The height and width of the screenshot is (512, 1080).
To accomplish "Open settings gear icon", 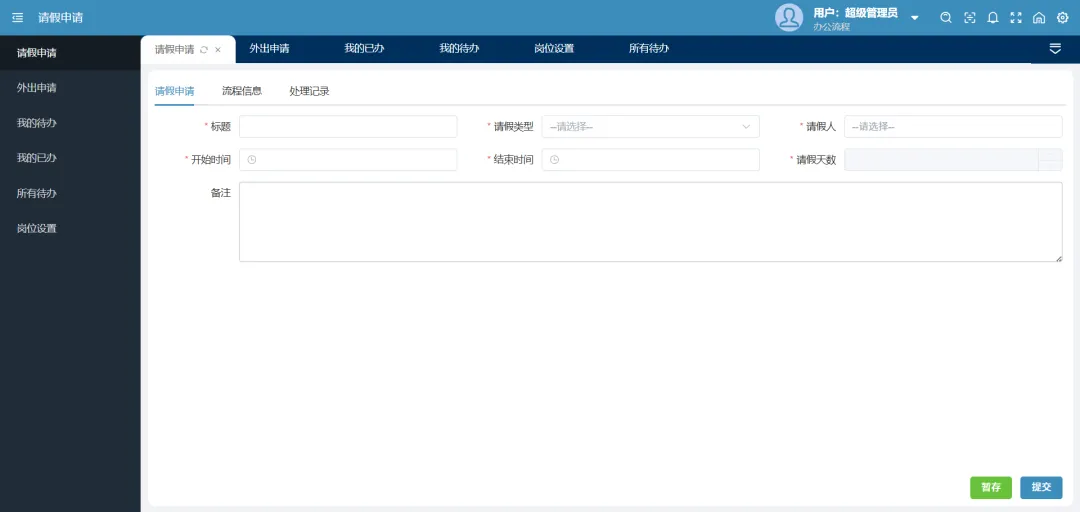I will pos(1062,18).
